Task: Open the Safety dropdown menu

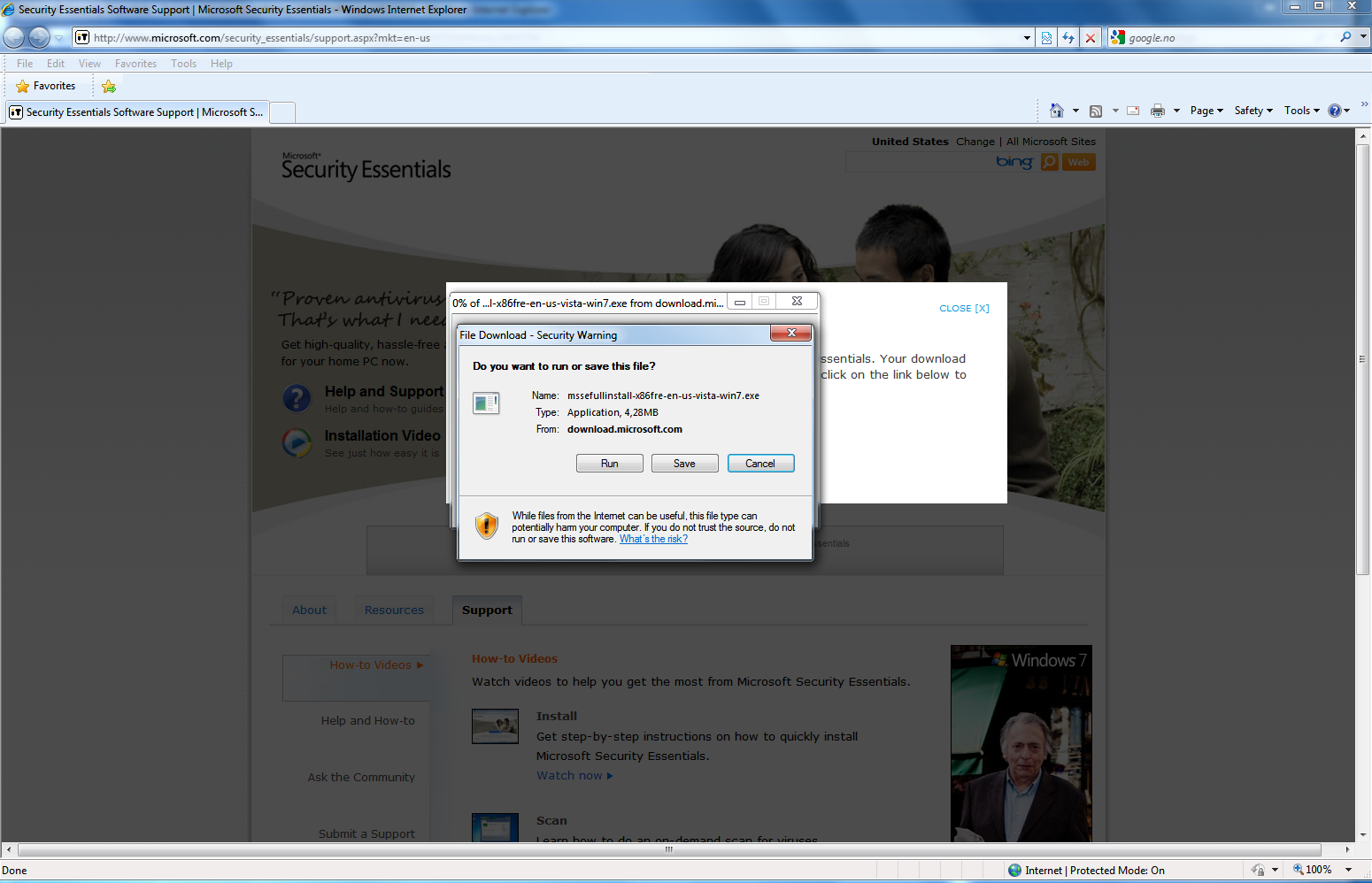Action: coord(1253,111)
